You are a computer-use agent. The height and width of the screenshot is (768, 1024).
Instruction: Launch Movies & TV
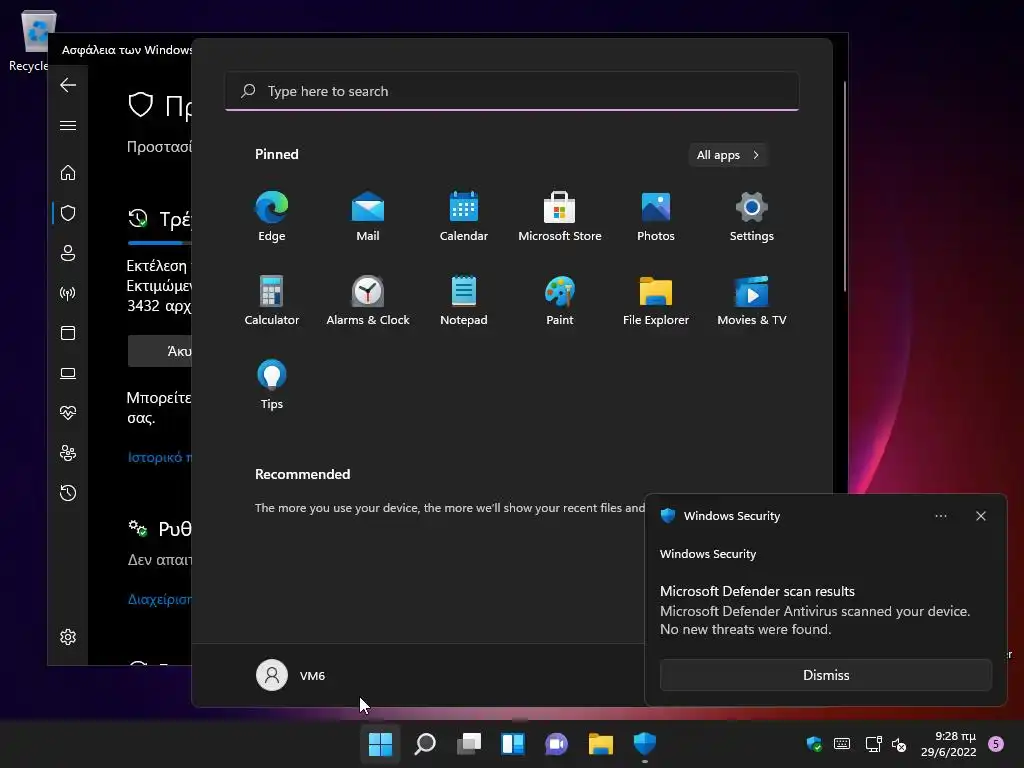click(752, 300)
